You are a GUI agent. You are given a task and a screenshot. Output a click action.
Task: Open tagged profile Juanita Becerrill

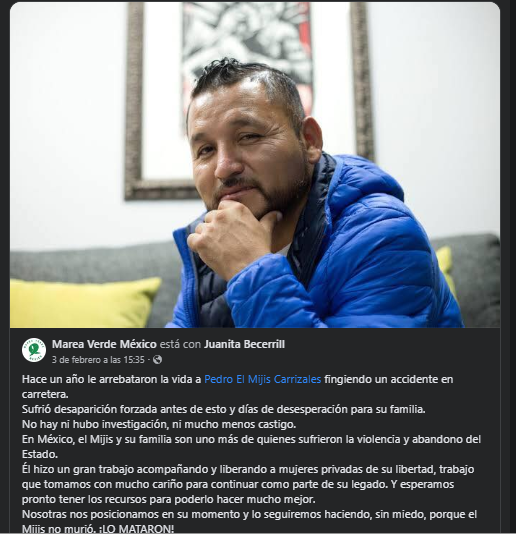pyautogui.click(x=244, y=344)
